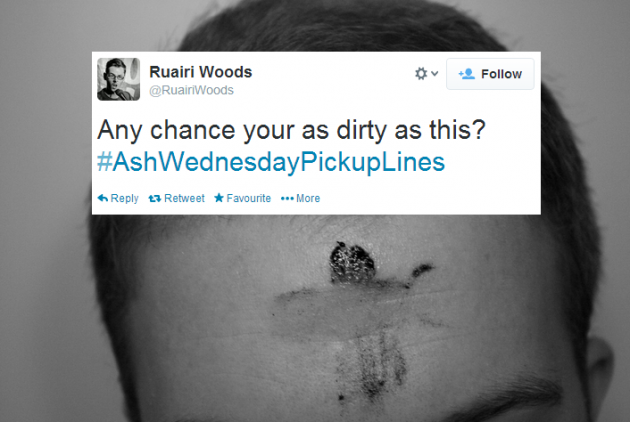Viewport: 630px width, 422px height.
Task: Click the person-plus icon in Follow
Action: (x=467, y=74)
